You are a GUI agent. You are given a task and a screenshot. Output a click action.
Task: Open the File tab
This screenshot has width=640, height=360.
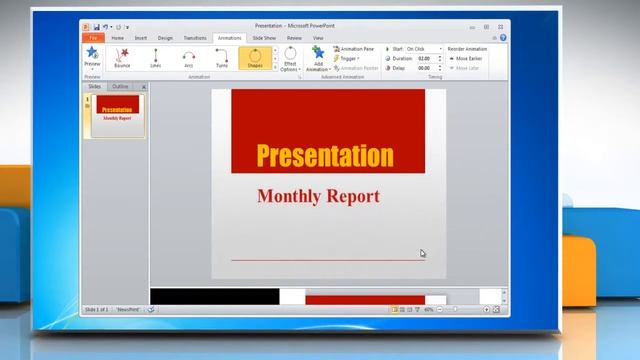[93, 38]
